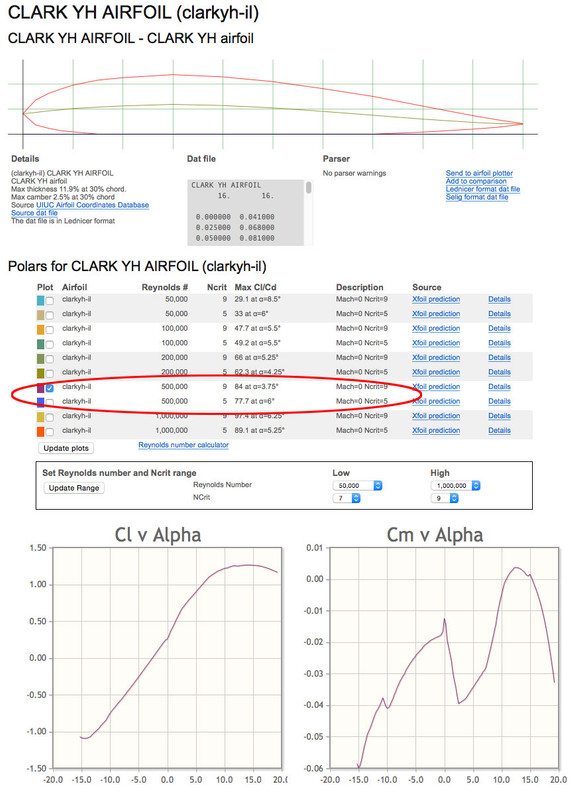Enable plotting for 100,000 Ncrit 9 polar
The height and width of the screenshot is (800, 585).
click(x=49, y=330)
